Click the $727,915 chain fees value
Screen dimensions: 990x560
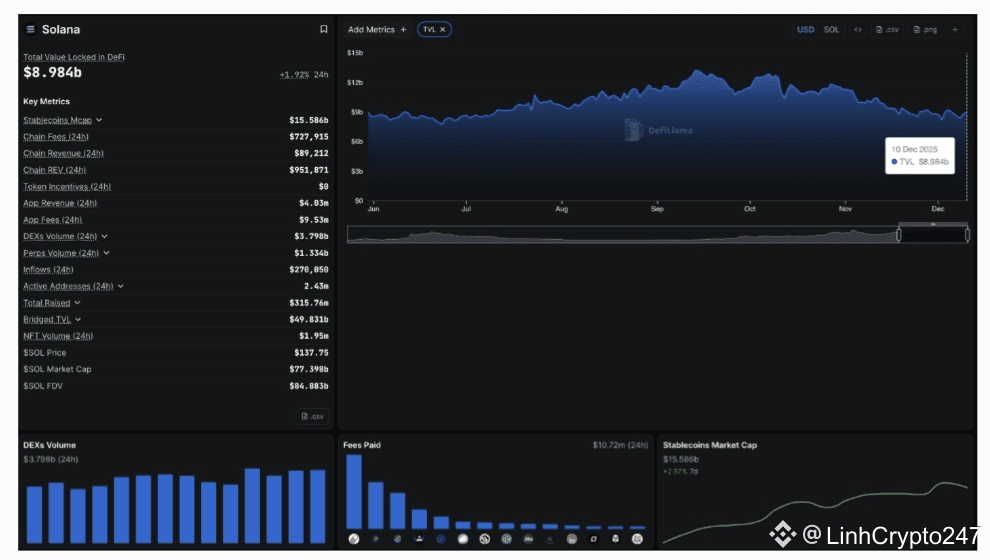(x=309, y=136)
